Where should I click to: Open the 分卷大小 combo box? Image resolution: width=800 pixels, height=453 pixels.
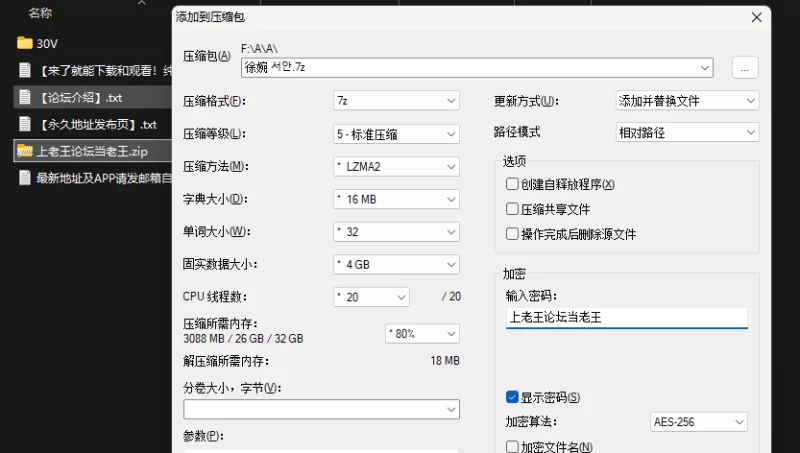321,409
